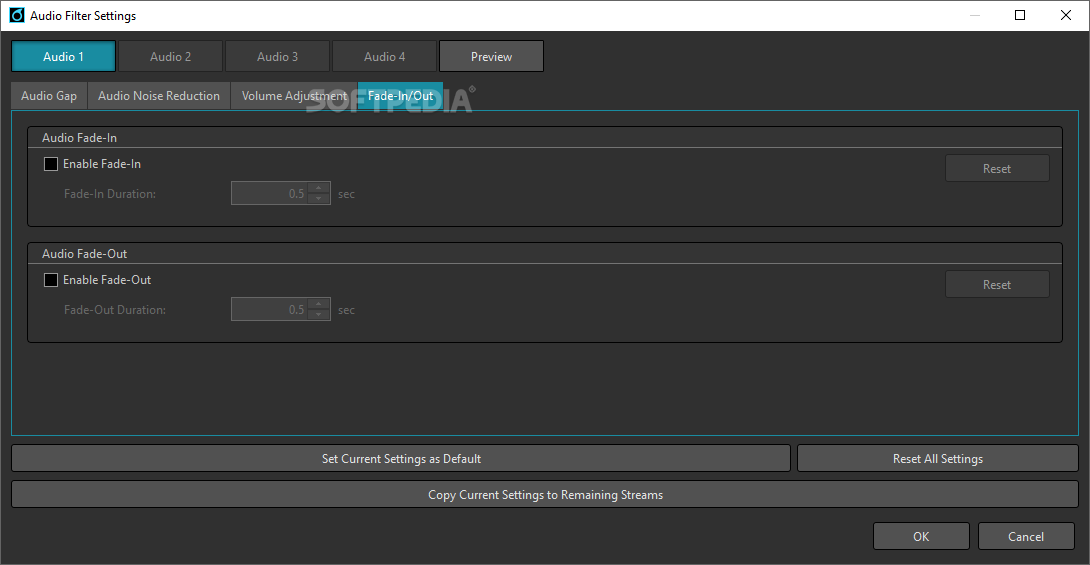This screenshot has width=1090, height=565.
Task: Click the Enable Fade-Out label text
Action: (107, 280)
